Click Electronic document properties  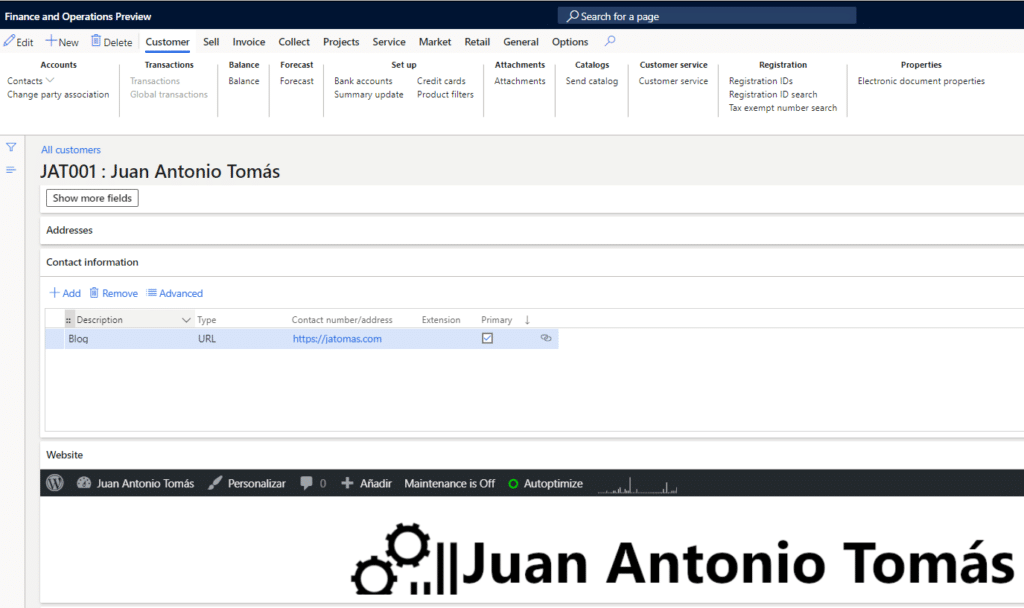coord(921,81)
